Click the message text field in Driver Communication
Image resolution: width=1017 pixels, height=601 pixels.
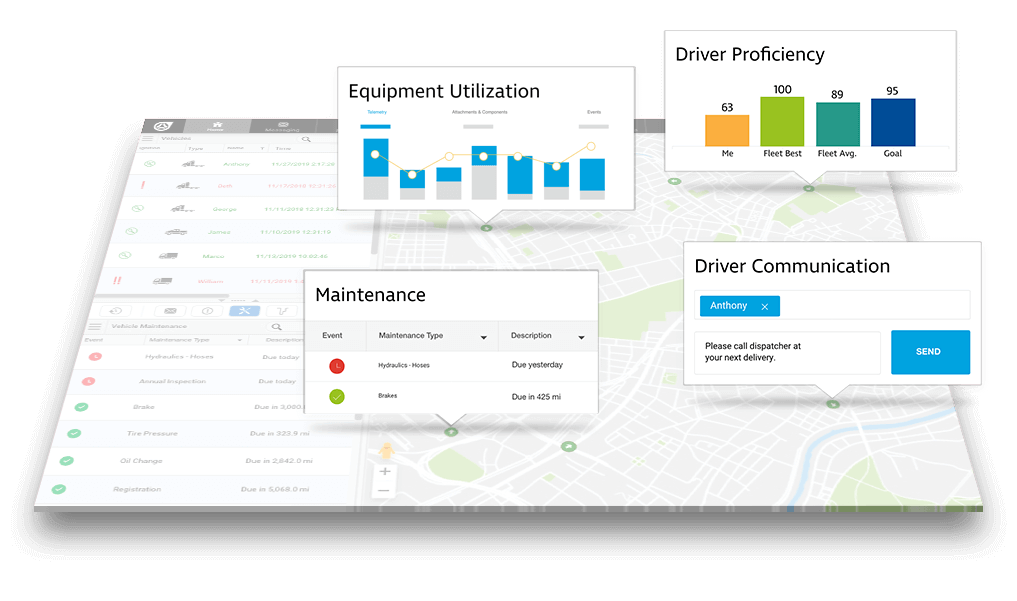pos(787,352)
